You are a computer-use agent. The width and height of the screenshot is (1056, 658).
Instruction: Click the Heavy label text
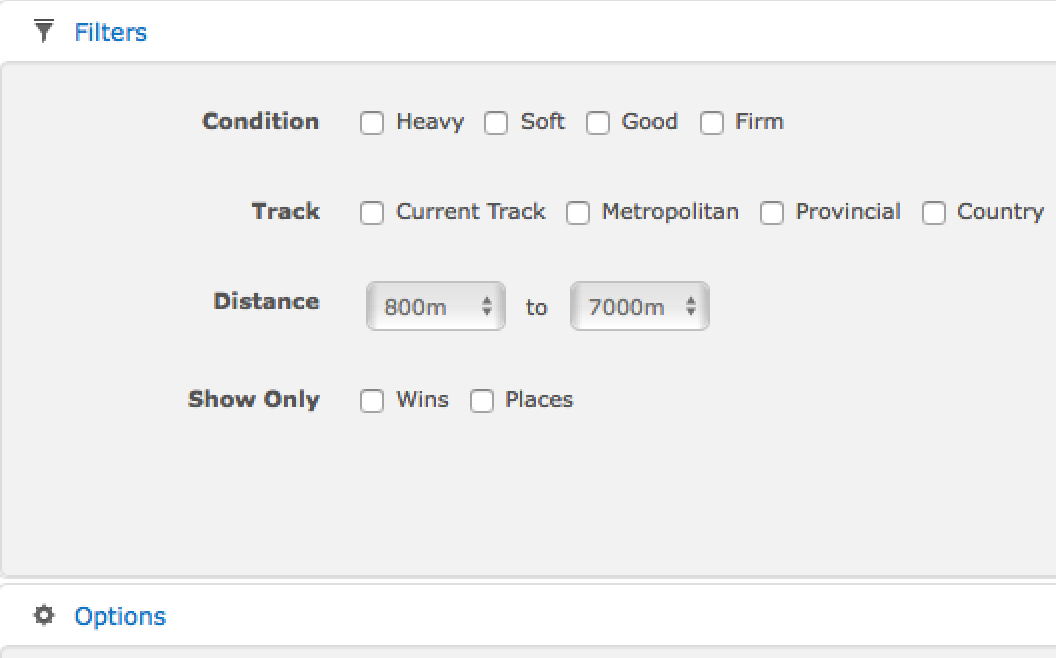[x=430, y=122]
